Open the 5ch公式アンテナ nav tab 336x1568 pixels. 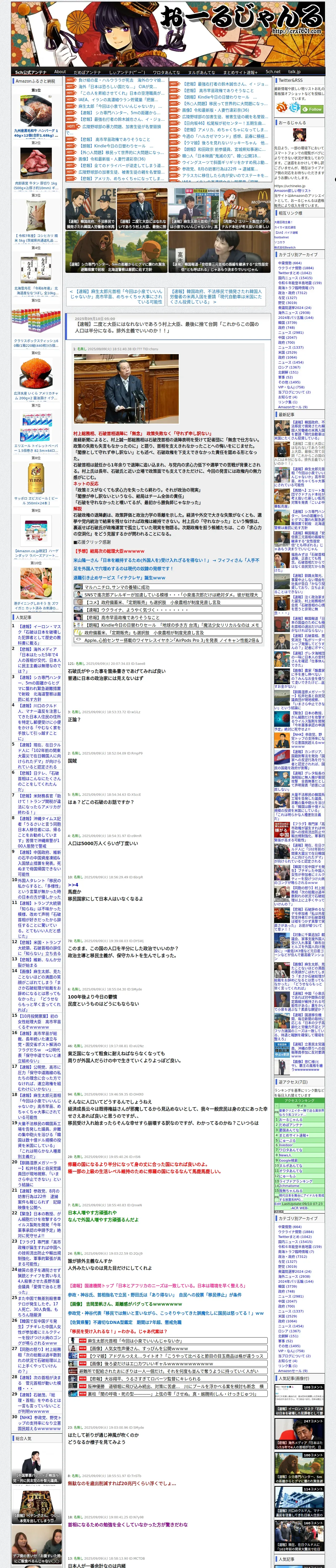pos(31,72)
